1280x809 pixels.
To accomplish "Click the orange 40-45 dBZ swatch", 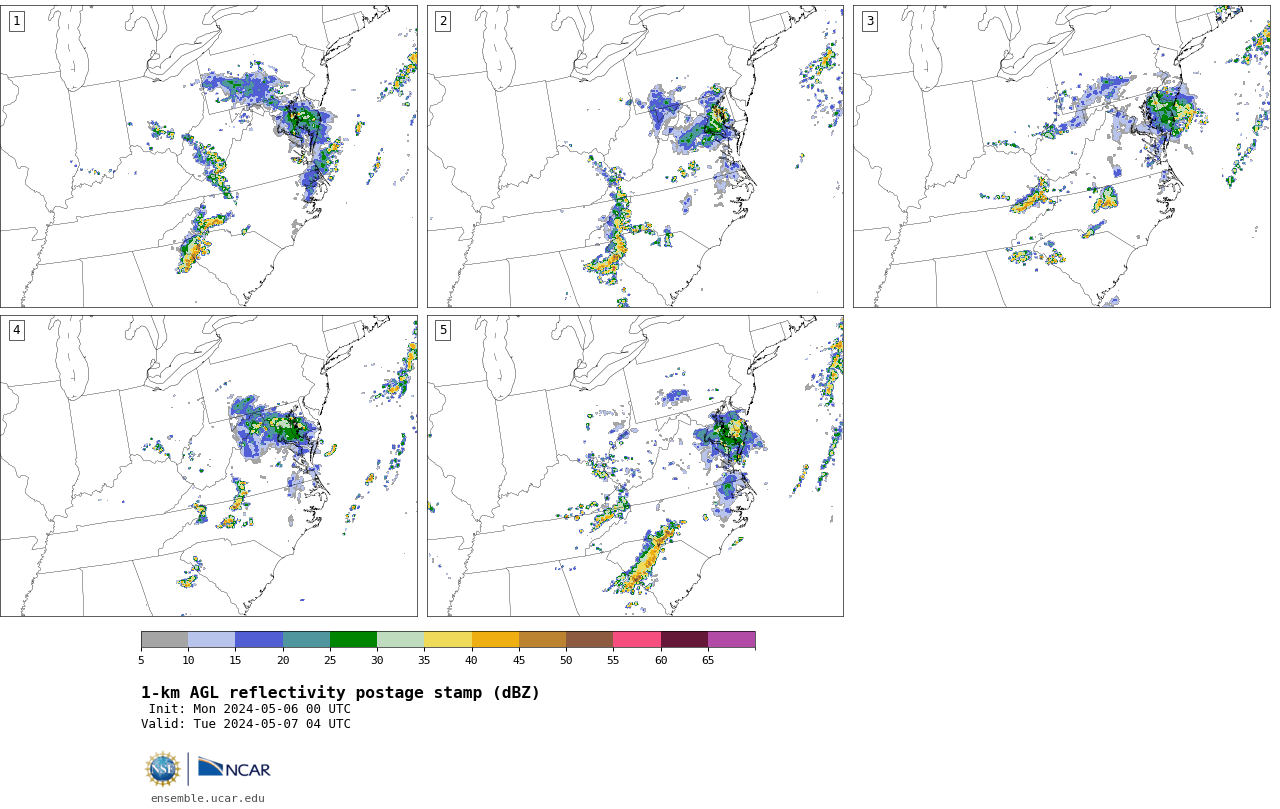I will (495, 640).
